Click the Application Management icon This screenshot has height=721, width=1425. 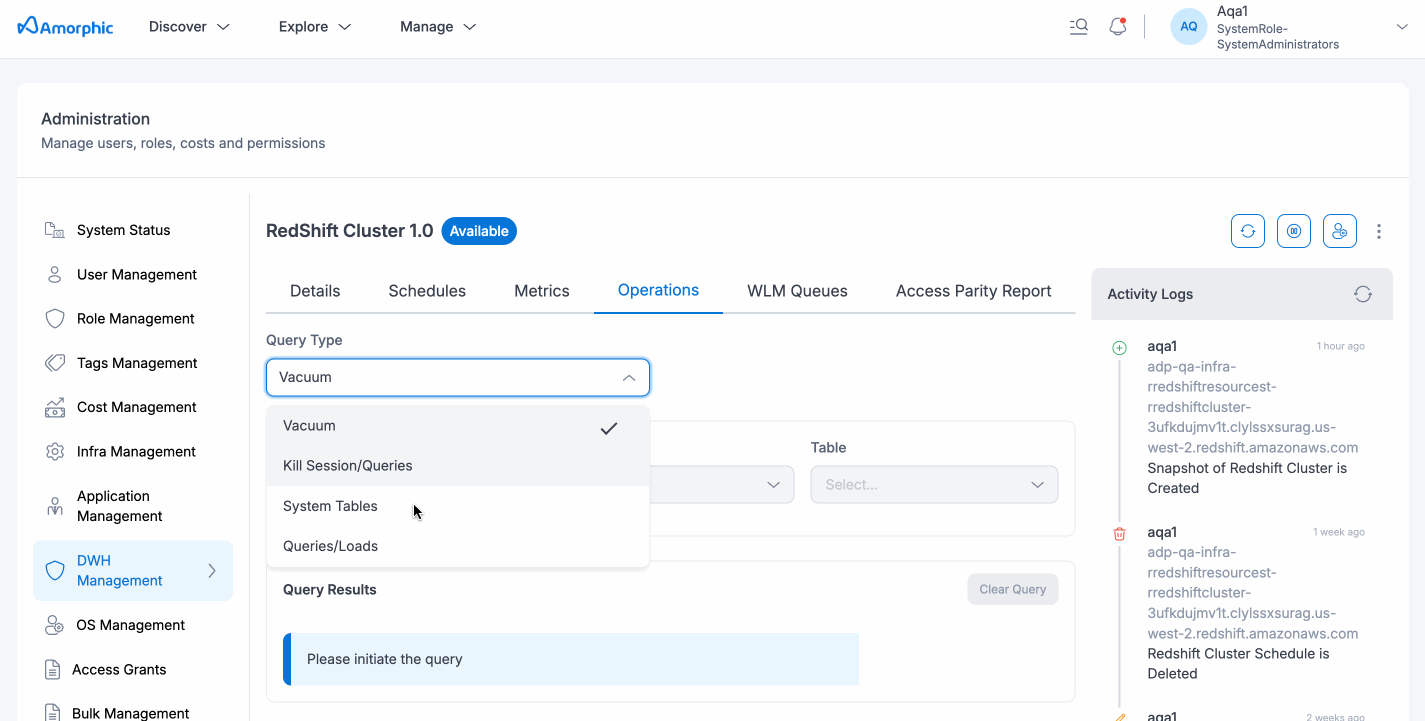coord(55,506)
